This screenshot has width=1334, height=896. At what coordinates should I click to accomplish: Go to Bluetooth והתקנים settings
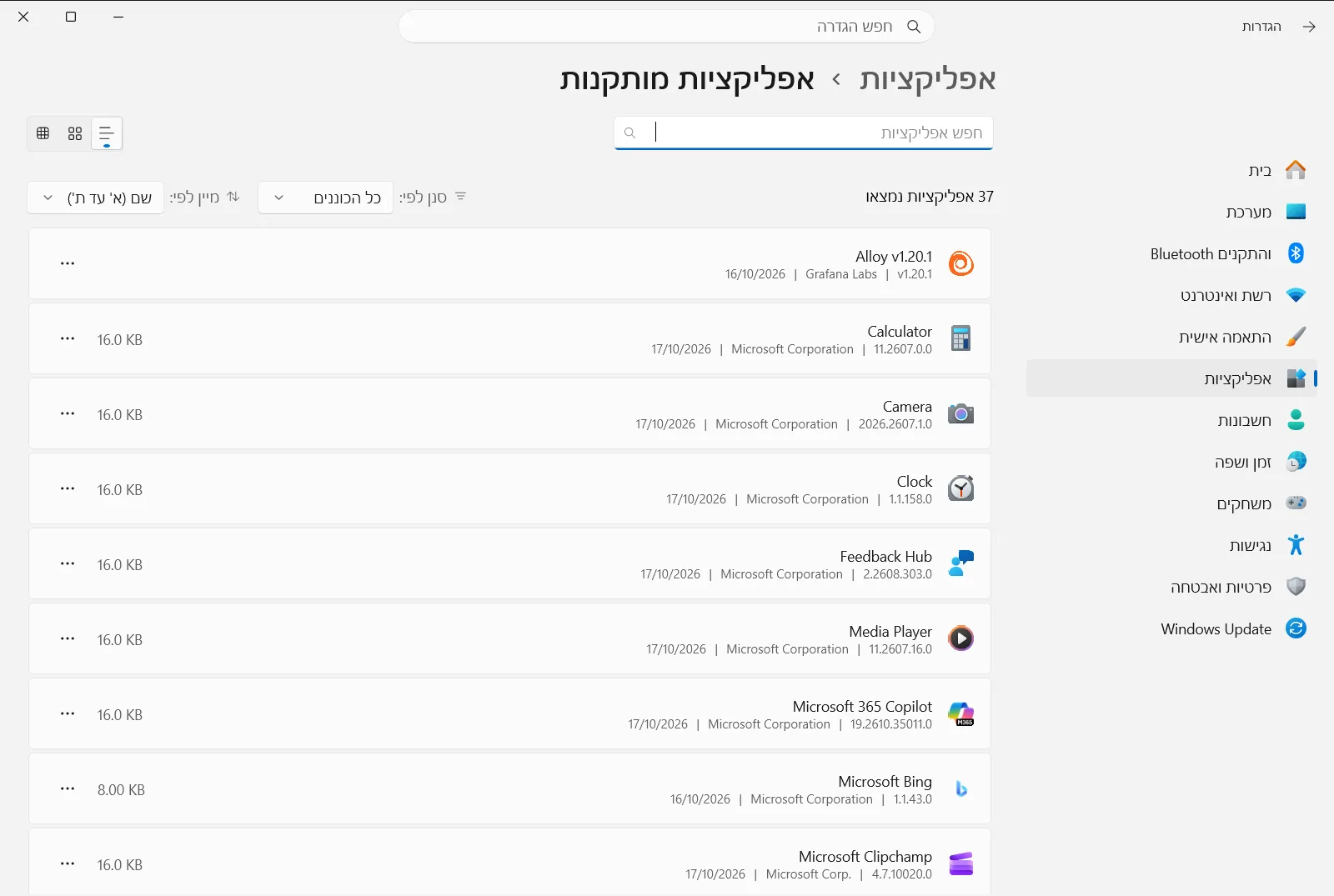[1171, 253]
